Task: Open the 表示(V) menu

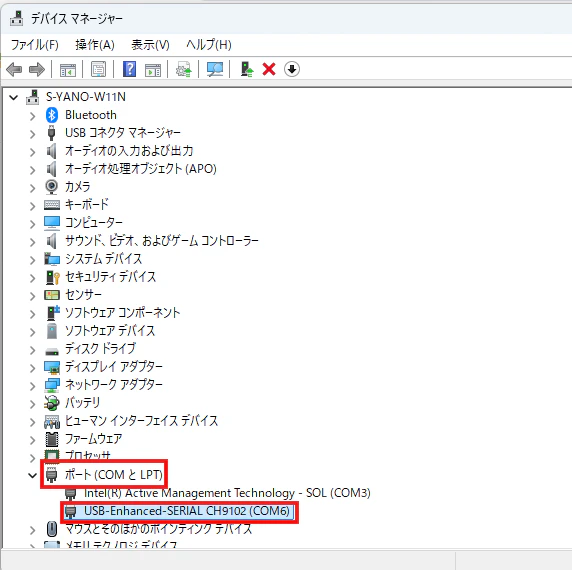Action: 150,45
